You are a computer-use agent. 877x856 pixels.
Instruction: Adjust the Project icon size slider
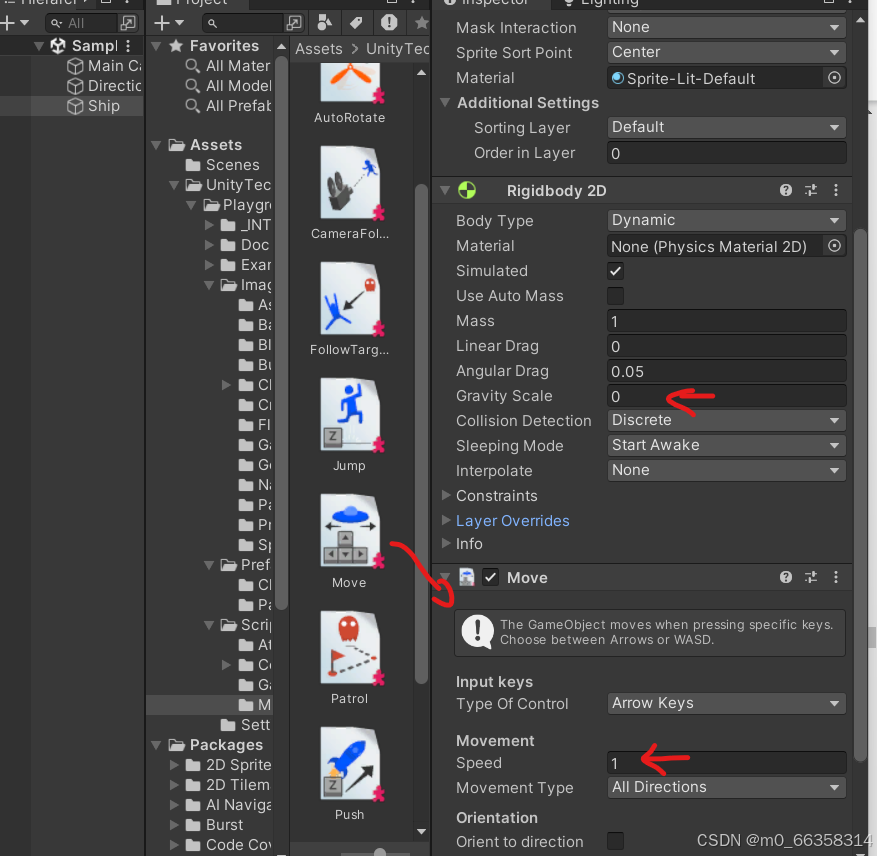tap(379, 852)
